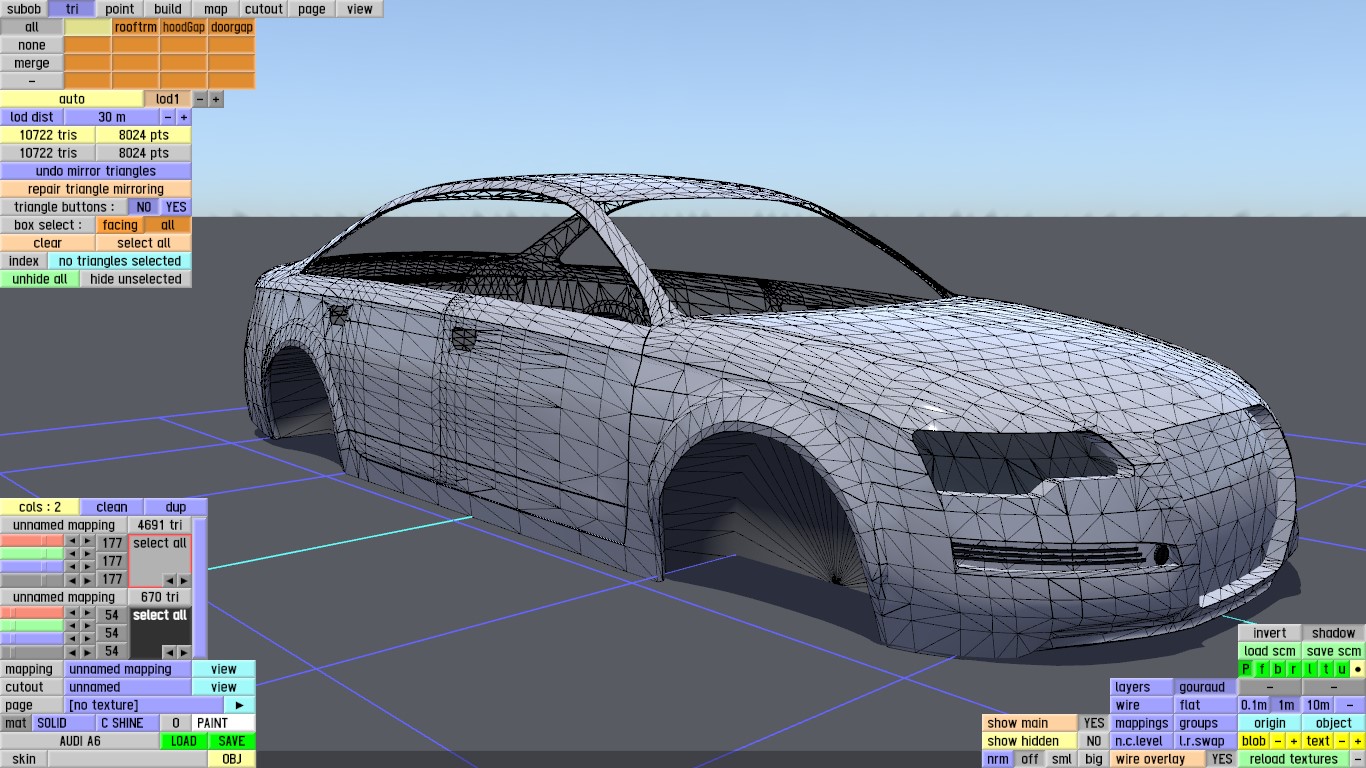Screen dimensions: 1366x768
Task: Go to previous LOD with lod1 minus
Action: click(200, 99)
